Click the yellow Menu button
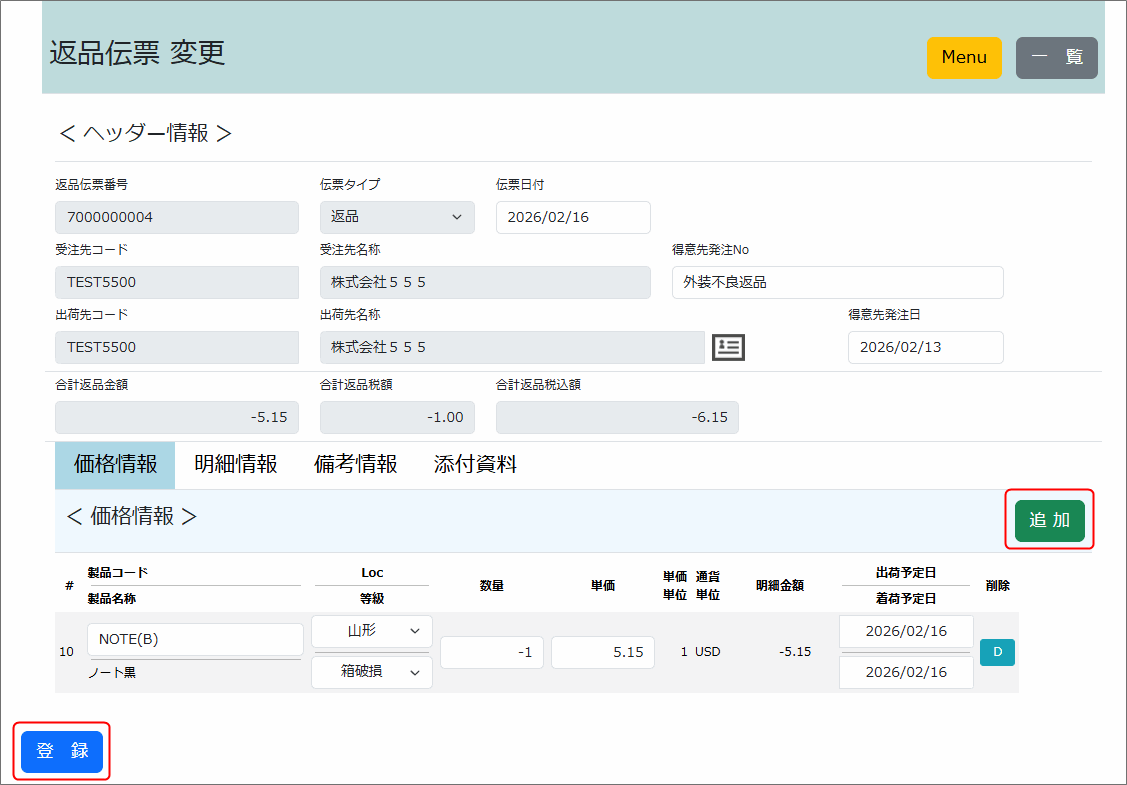Viewport: 1127px width, 785px height. tap(964, 58)
